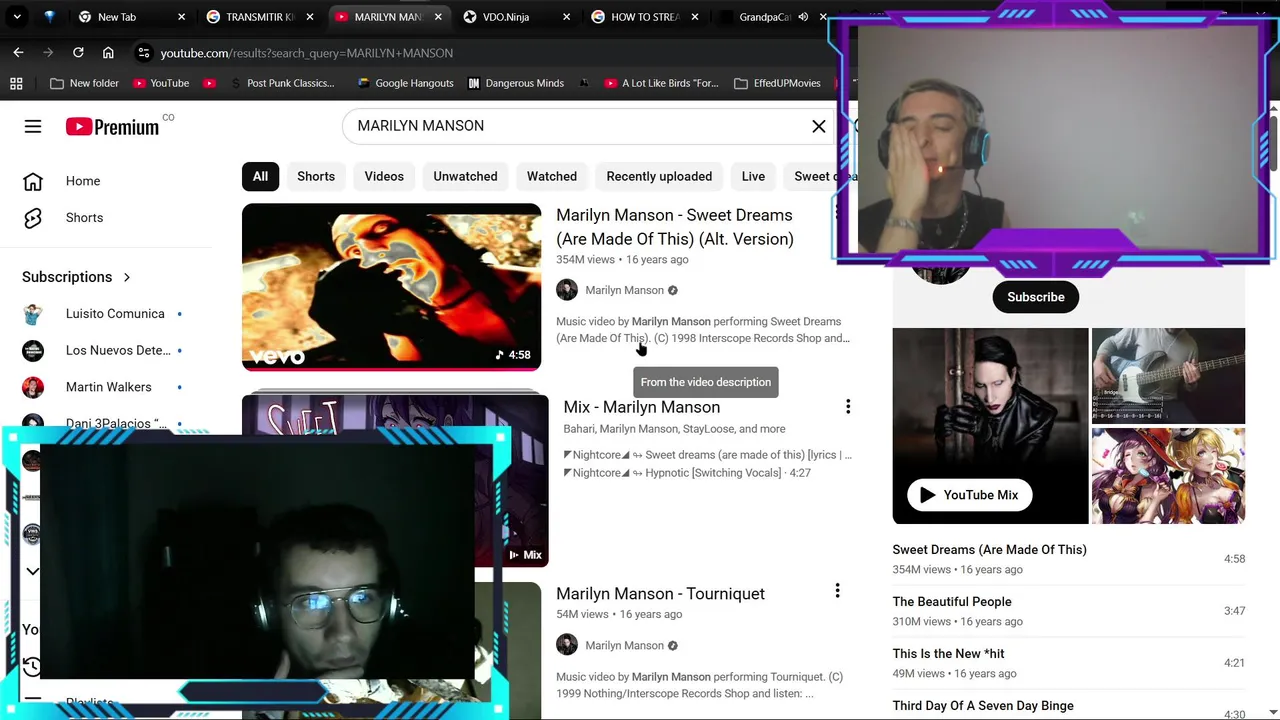
Task: Reload the page with the refresh icon
Action: [78, 52]
